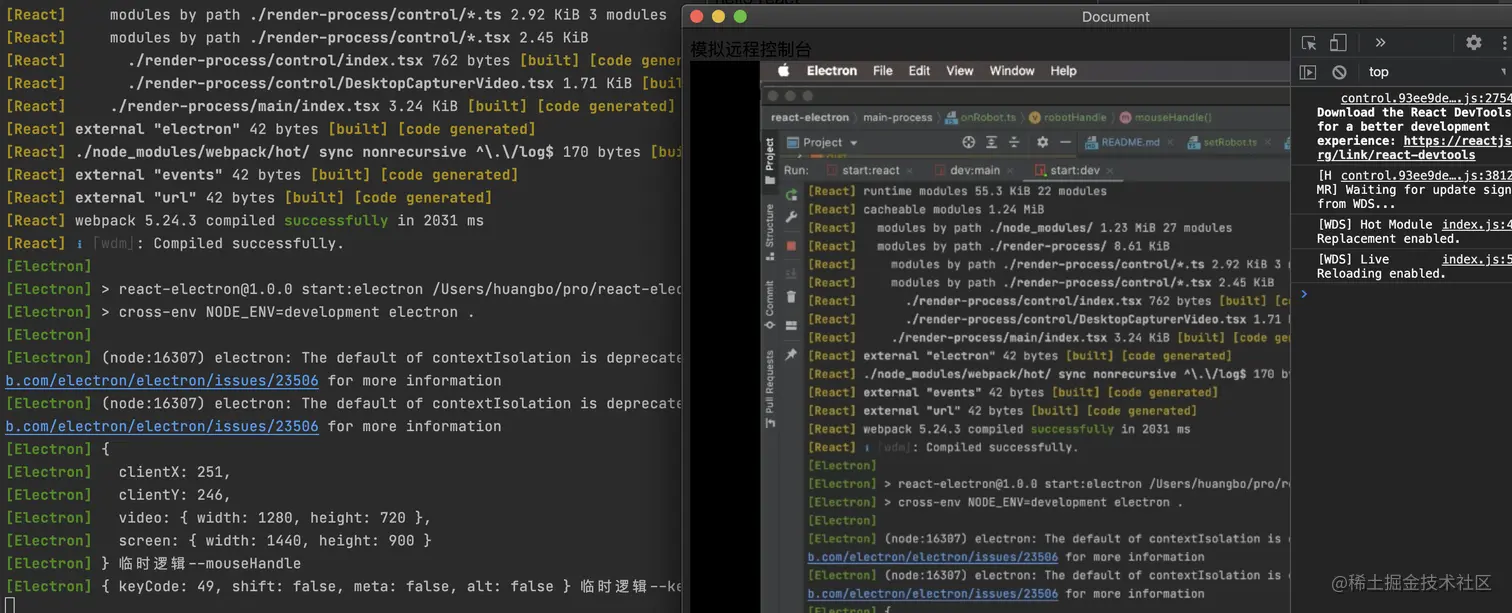The width and height of the screenshot is (1512, 613).
Task: Open the Commit side tool window tab
Action: coord(769,305)
